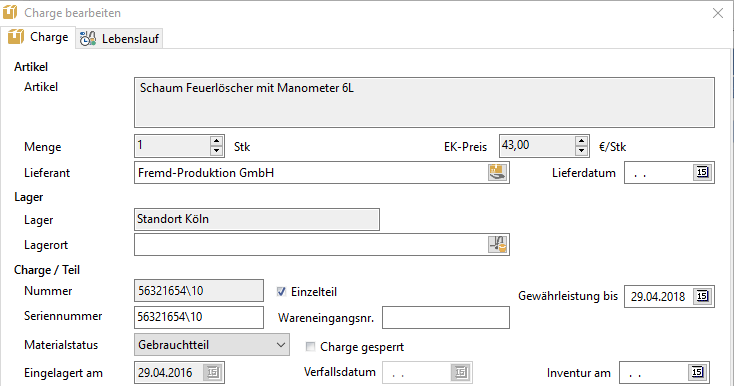Image resolution: width=734 pixels, height=386 pixels.
Task: Click the Charge bearbeiten title bar icon
Action: pos(10,12)
